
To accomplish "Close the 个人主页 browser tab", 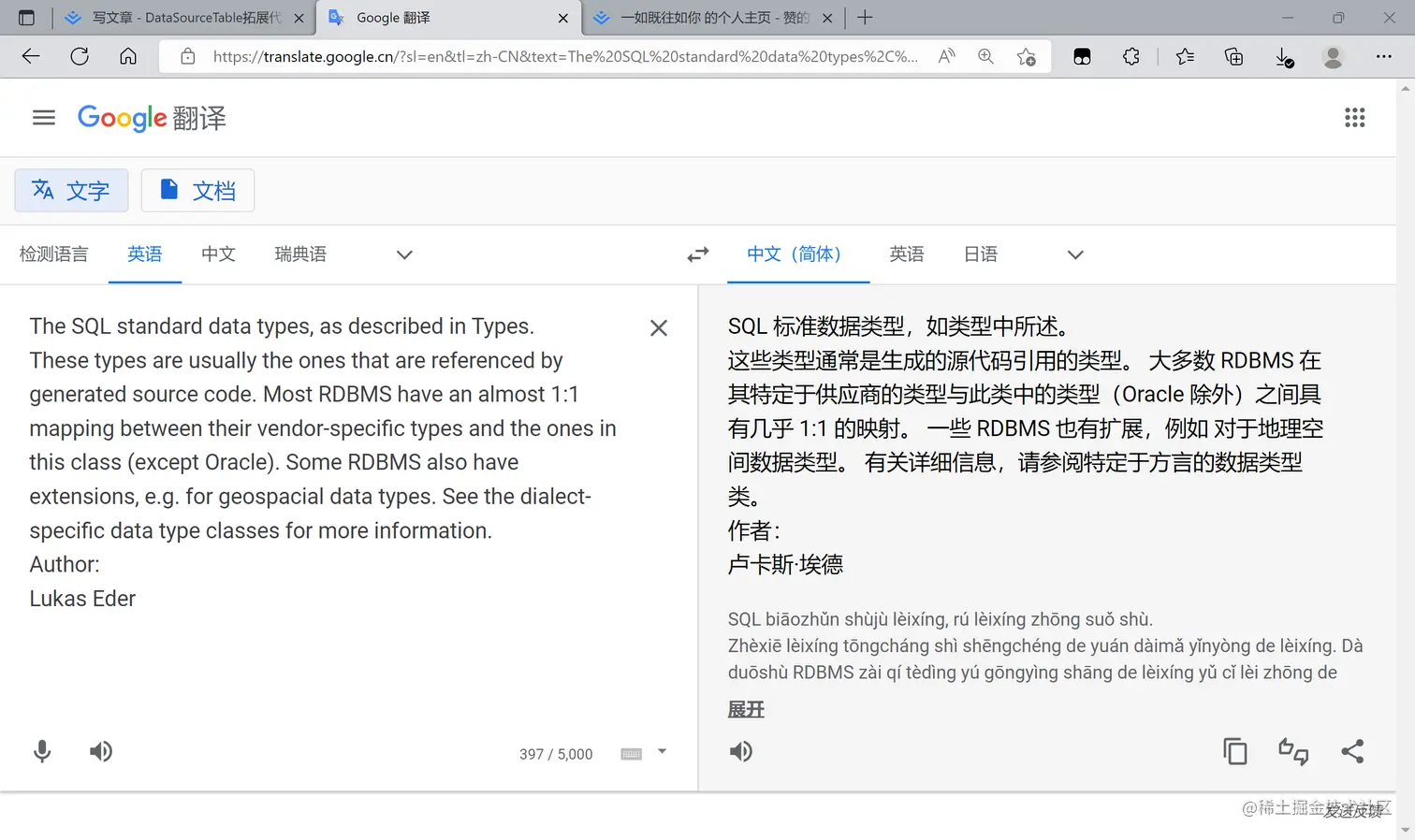I will click(827, 18).
